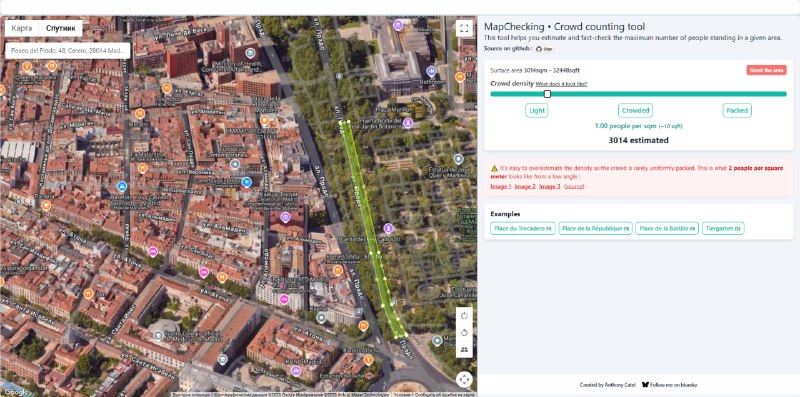Toggle fullscreen map view
Image resolution: width=800 pixels, height=397 pixels.
click(464, 29)
